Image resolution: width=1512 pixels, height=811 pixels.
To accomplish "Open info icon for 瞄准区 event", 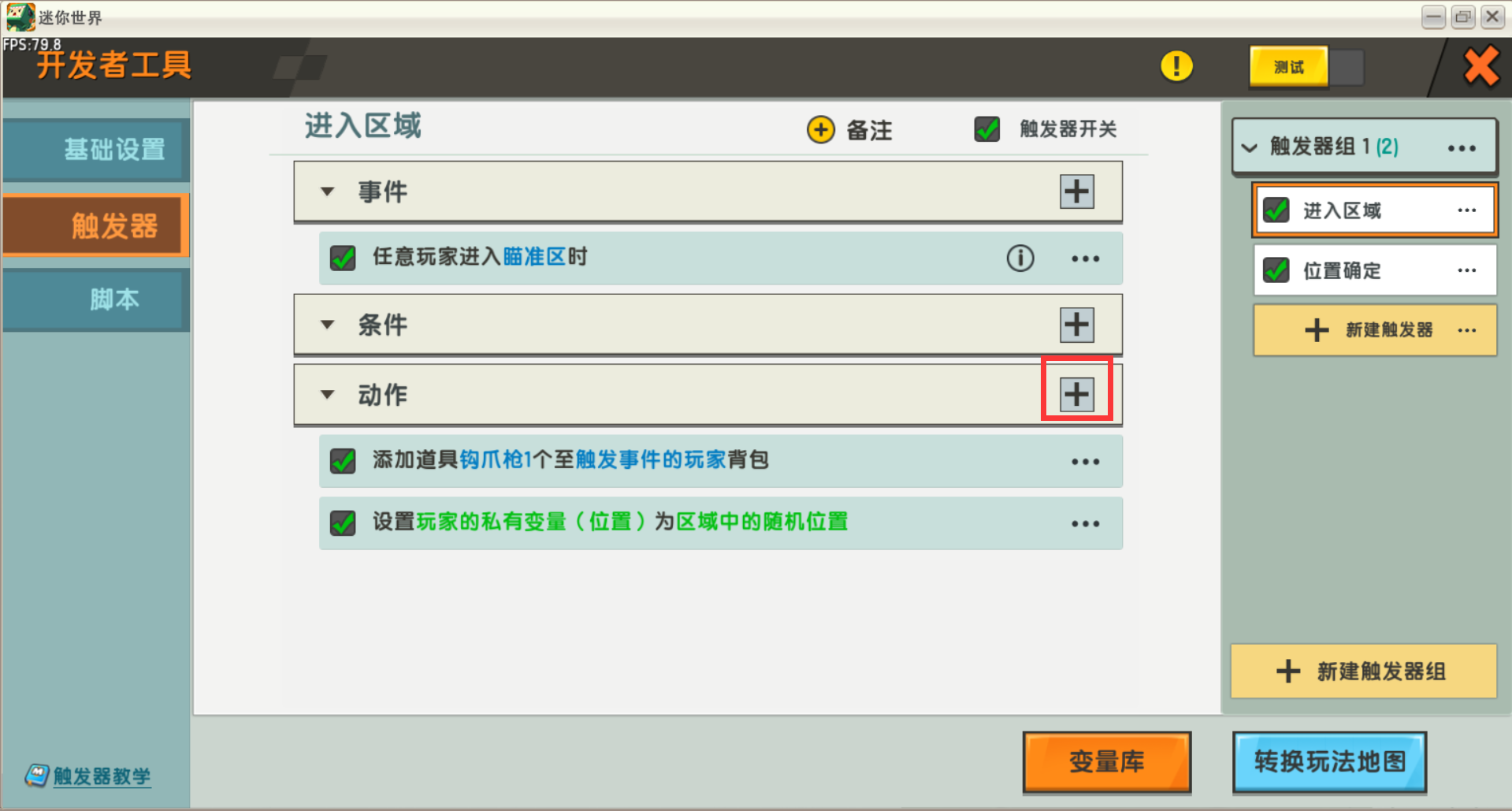I will point(1020,258).
